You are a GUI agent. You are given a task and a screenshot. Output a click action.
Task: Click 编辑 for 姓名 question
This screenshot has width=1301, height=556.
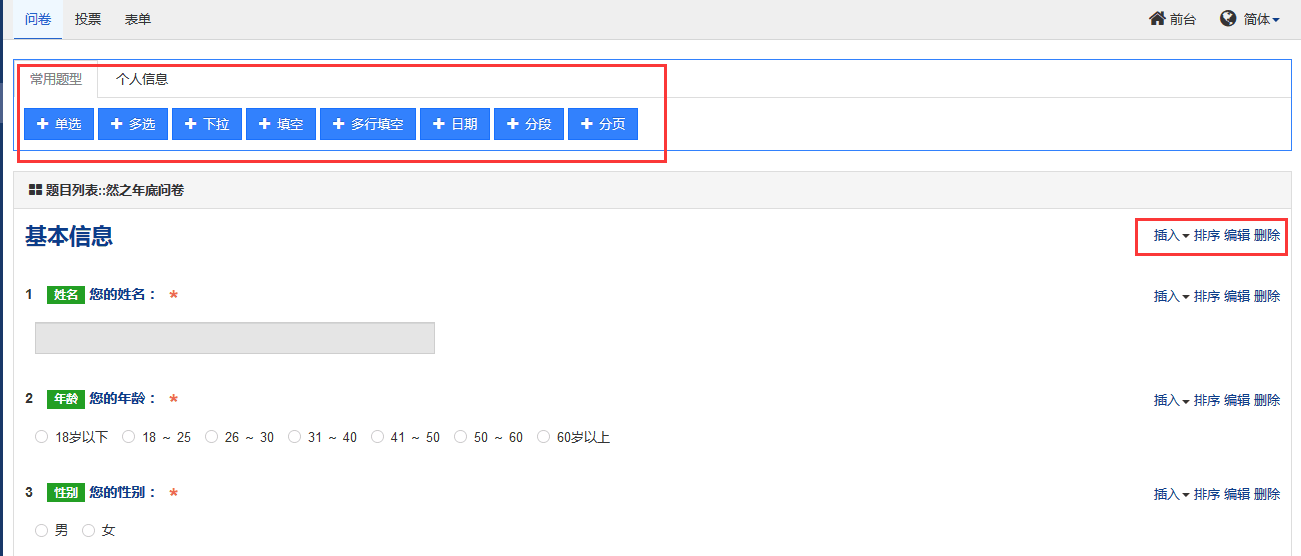(x=1237, y=296)
